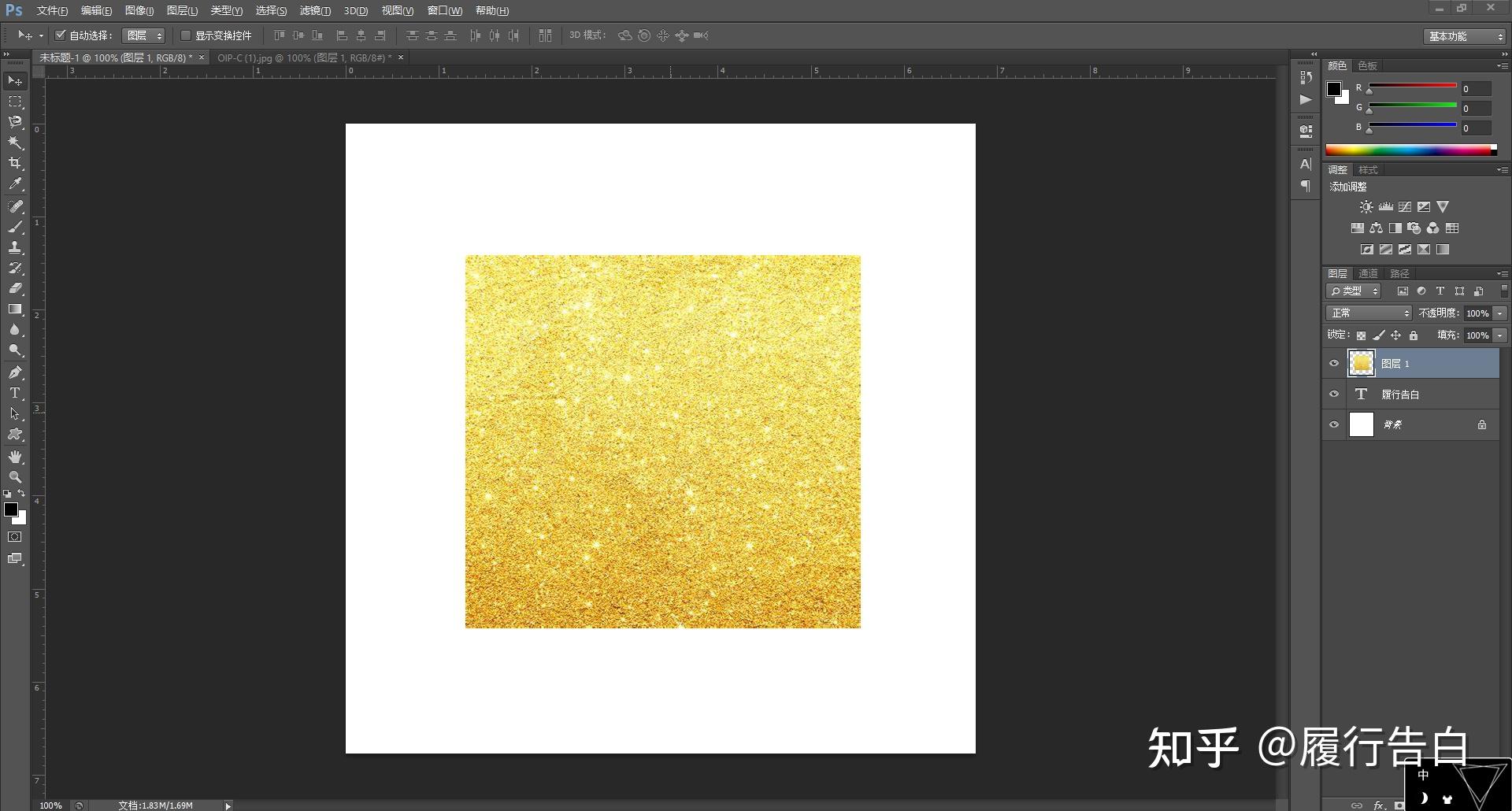This screenshot has width=1512, height=811.
Task: Enable Show Transform Controls checkbox
Action: coord(186,35)
